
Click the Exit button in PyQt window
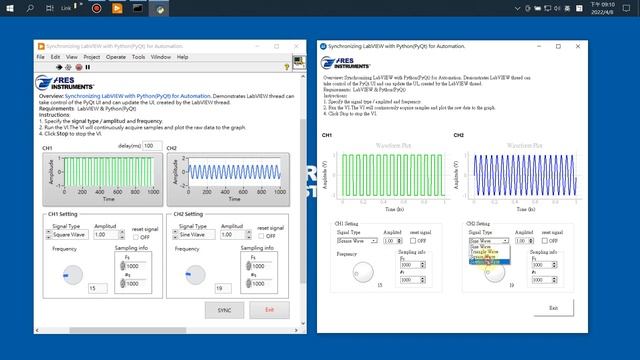[x=553, y=308]
